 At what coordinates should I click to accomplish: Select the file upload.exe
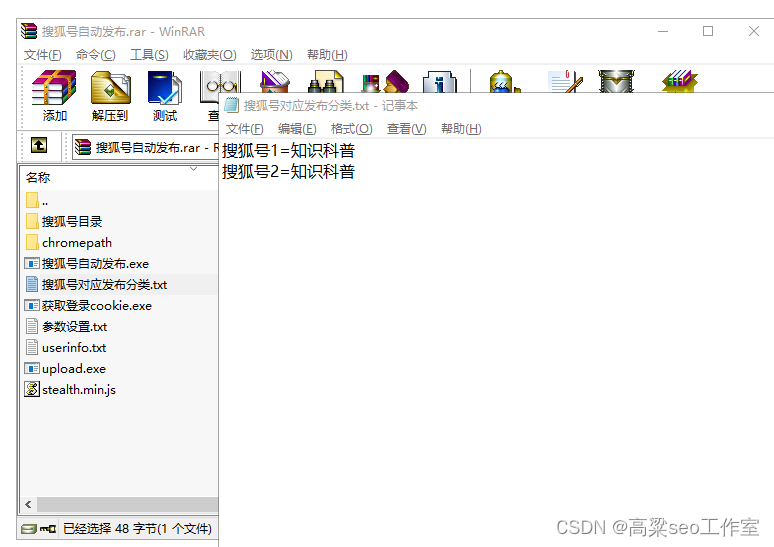click(x=74, y=369)
